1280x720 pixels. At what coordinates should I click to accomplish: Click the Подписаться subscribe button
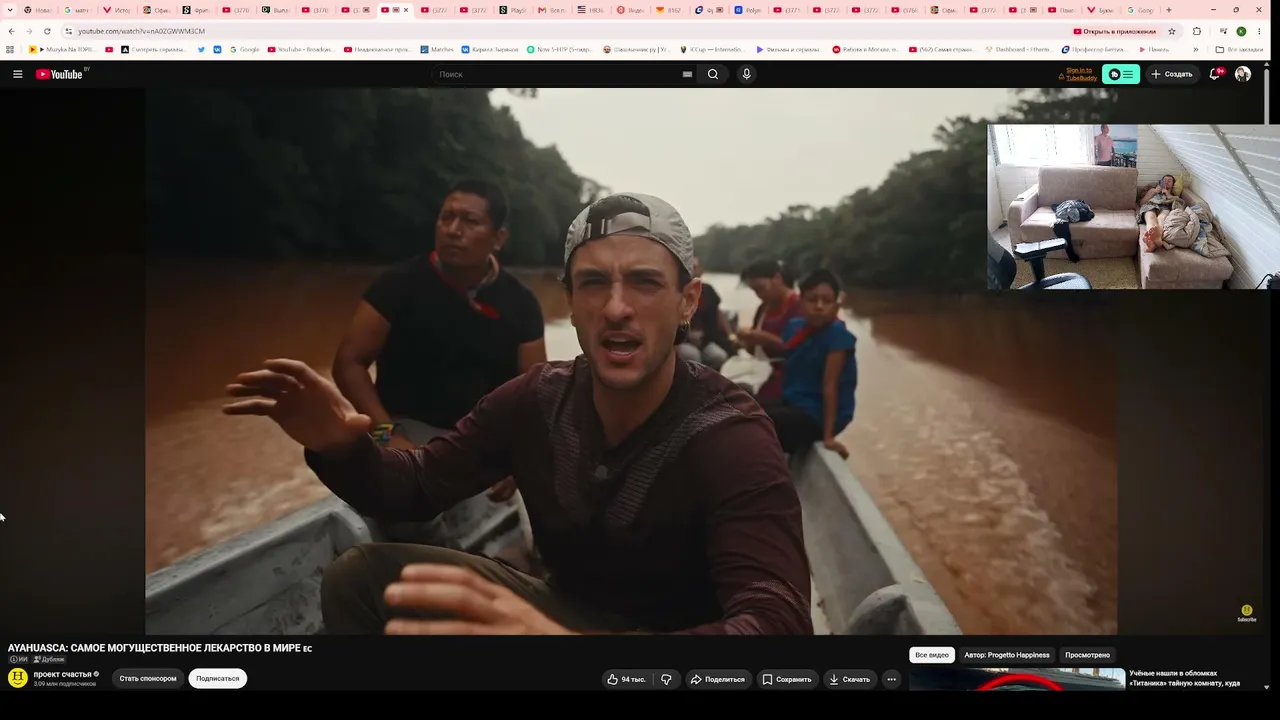tap(218, 678)
